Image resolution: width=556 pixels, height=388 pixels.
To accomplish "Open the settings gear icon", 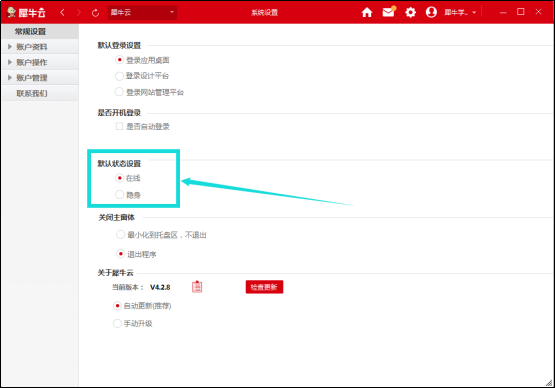I will 410,12.
